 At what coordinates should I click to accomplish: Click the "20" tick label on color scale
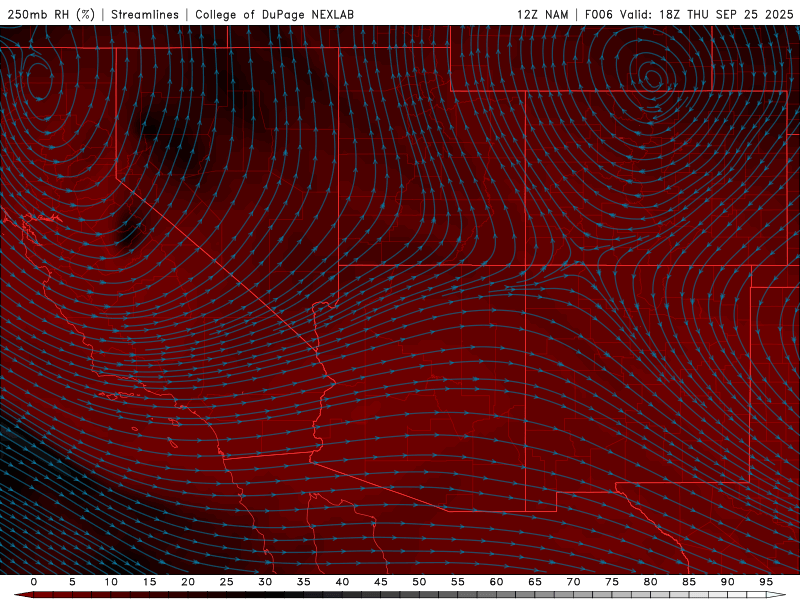point(188,582)
